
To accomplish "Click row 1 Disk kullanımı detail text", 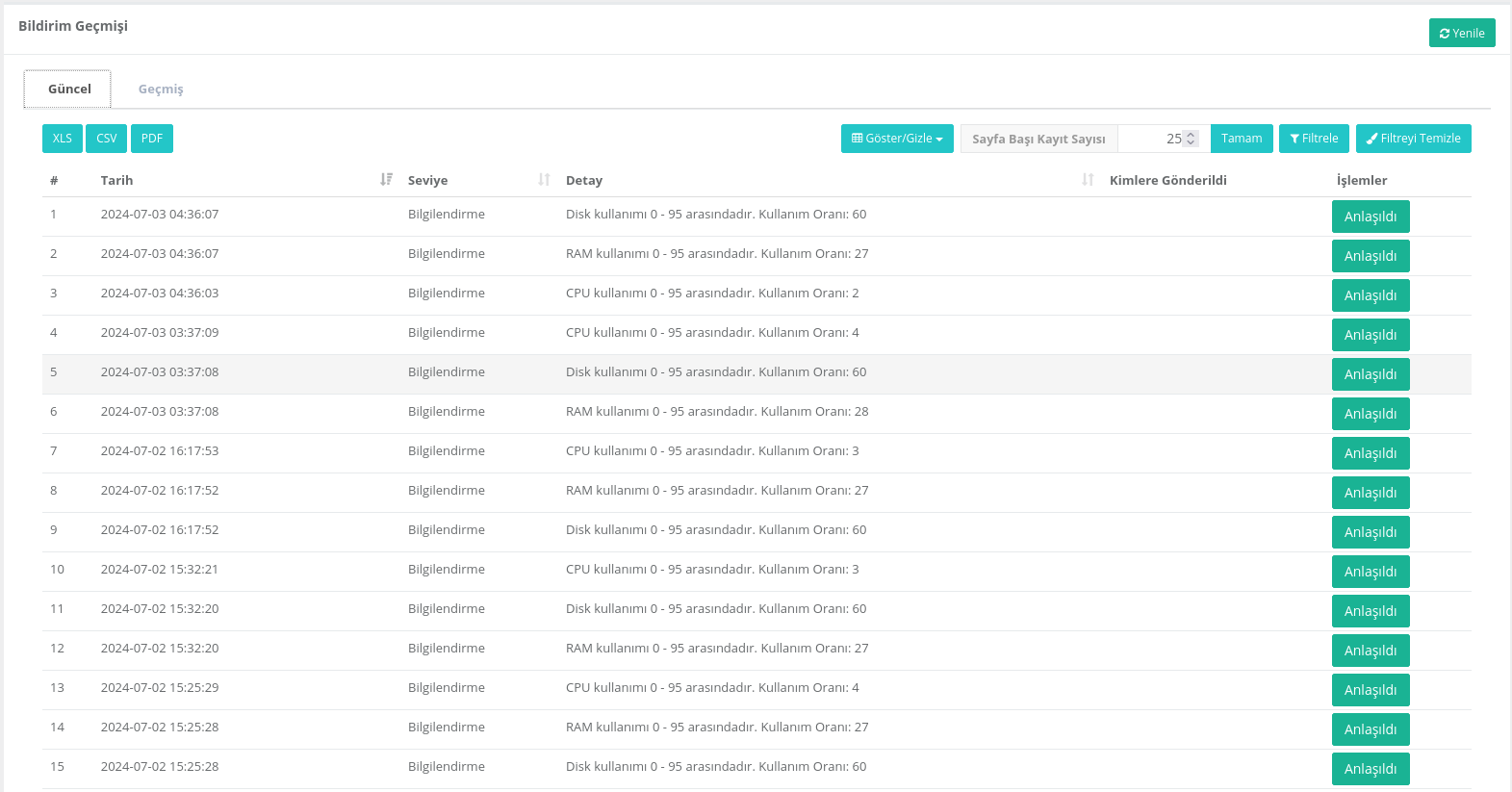I will [x=716, y=215].
